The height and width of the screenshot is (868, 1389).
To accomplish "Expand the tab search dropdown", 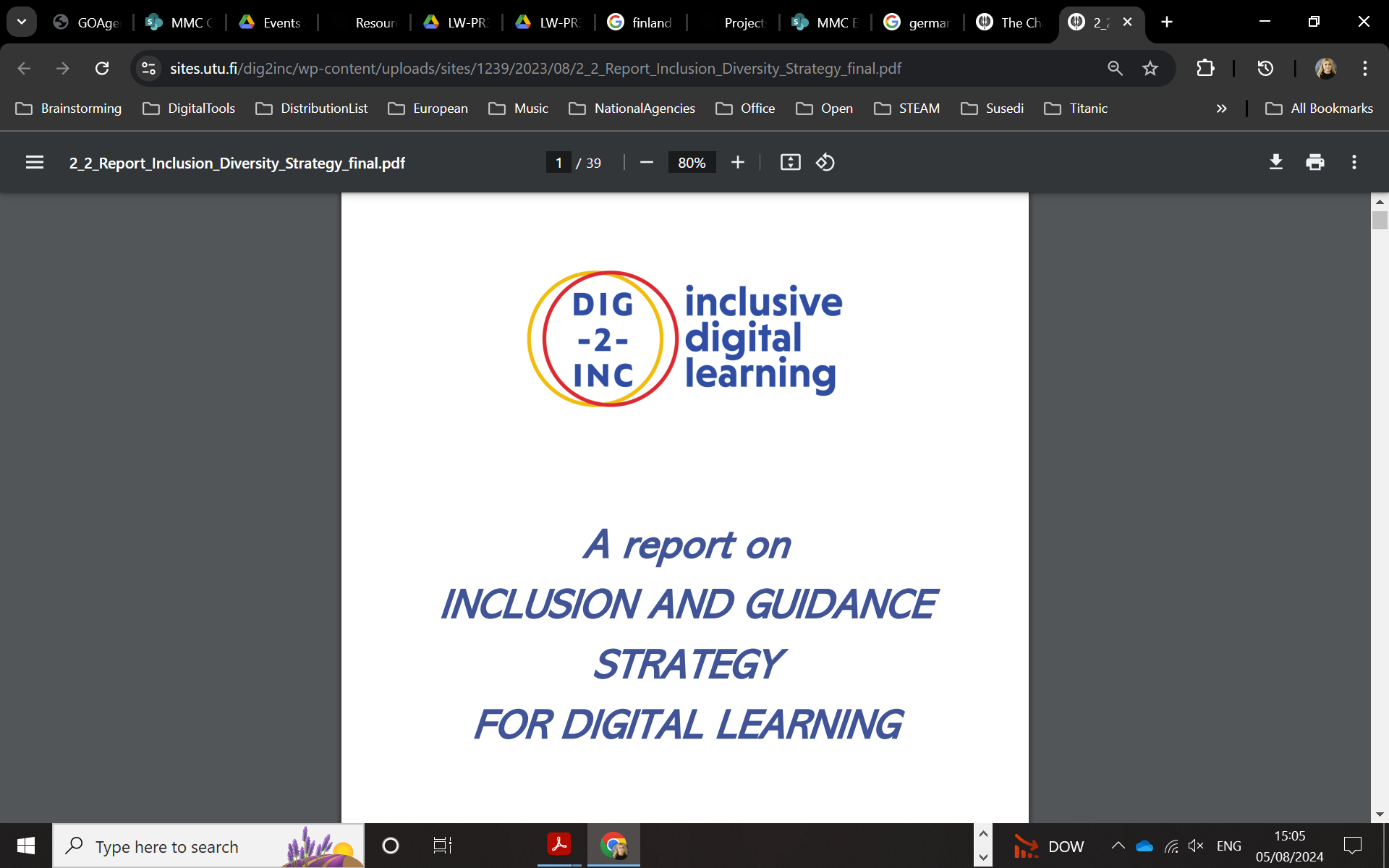I will 22,22.
